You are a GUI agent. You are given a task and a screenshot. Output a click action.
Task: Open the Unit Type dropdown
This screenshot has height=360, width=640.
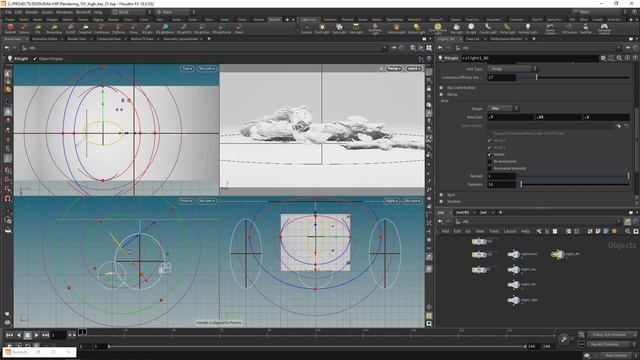pyautogui.click(x=512, y=69)
